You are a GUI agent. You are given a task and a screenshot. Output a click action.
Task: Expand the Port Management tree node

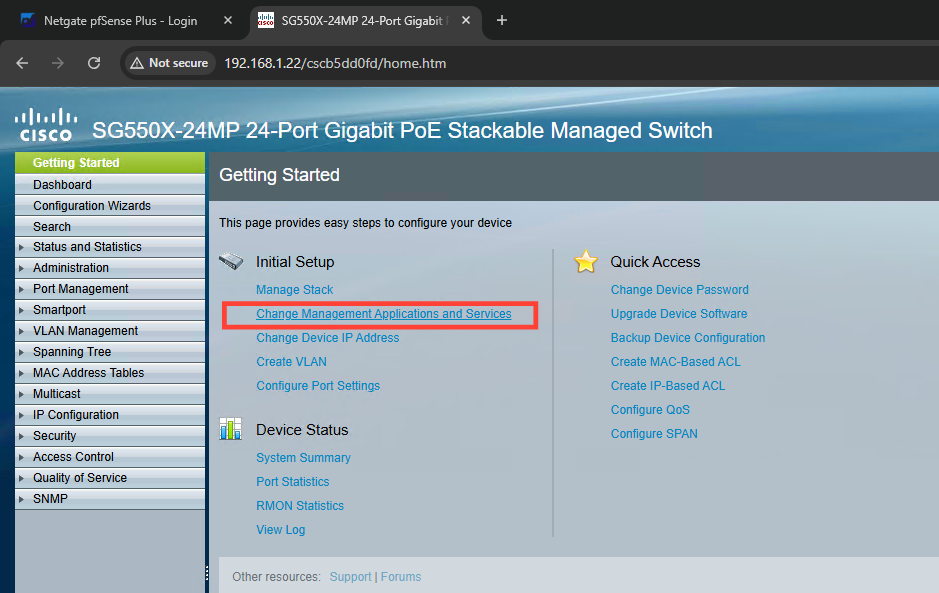(22, 289)
